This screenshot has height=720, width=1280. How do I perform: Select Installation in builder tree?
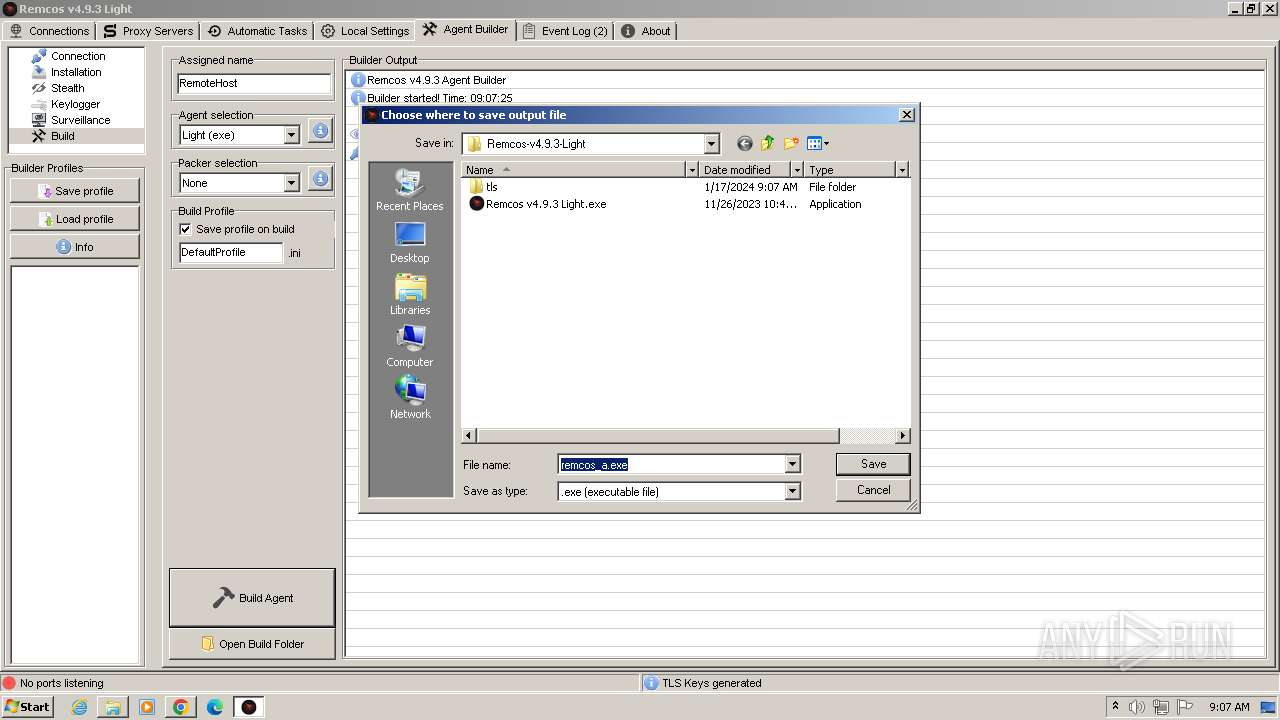(76, 72)
